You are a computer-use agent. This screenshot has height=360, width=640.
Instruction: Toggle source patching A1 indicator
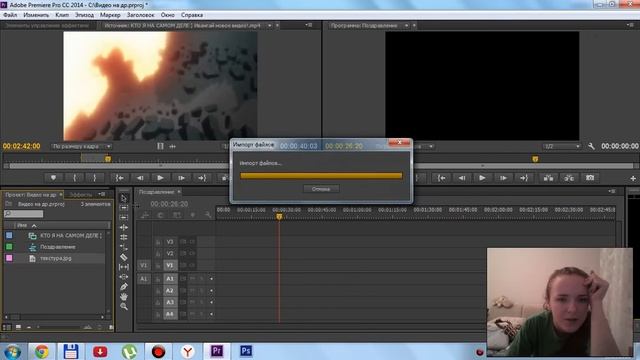(143, 279)
